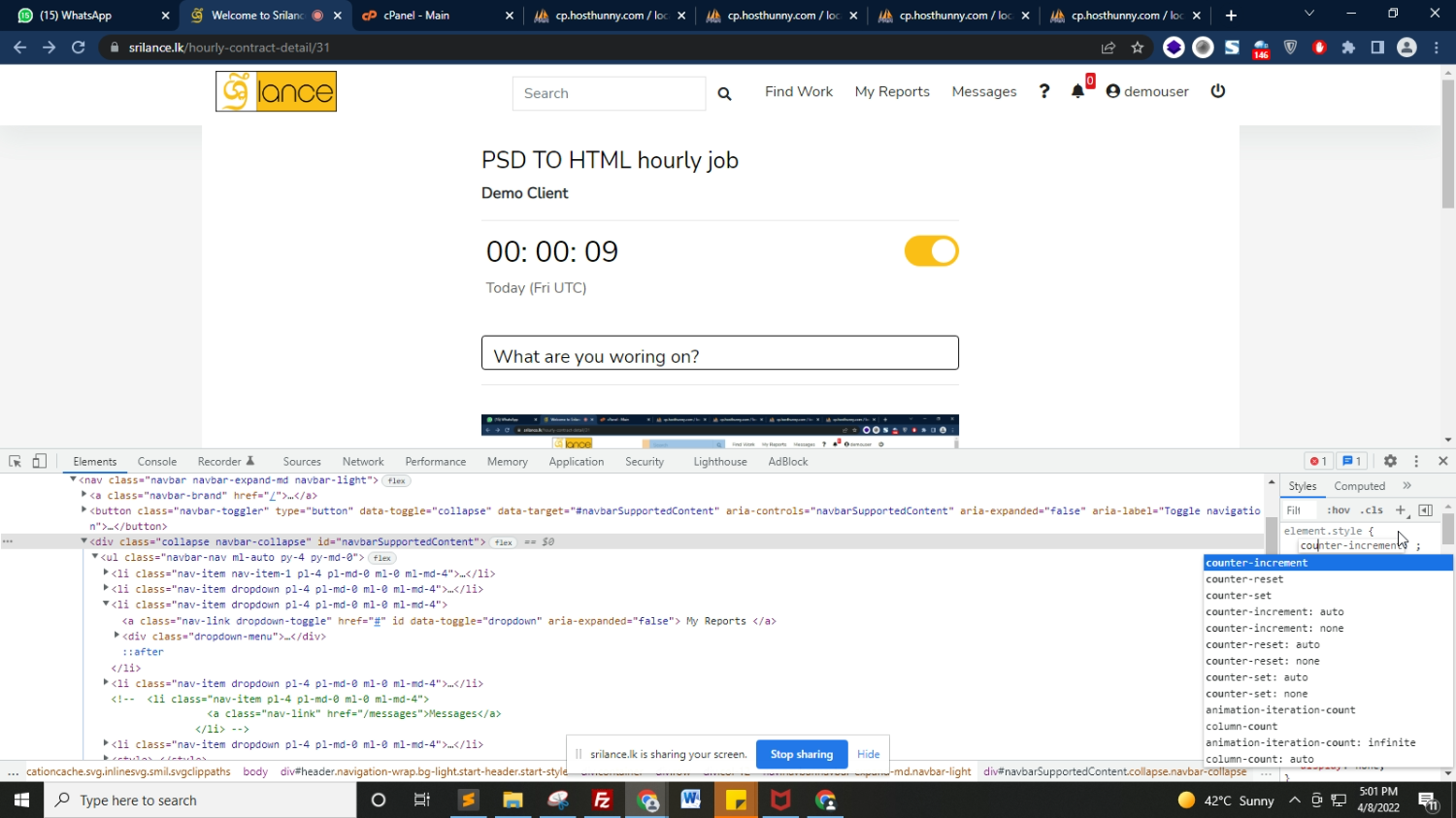Click the Stop sharing button
This screenshot has width=1456, height=818.
(x=801, y=754)
